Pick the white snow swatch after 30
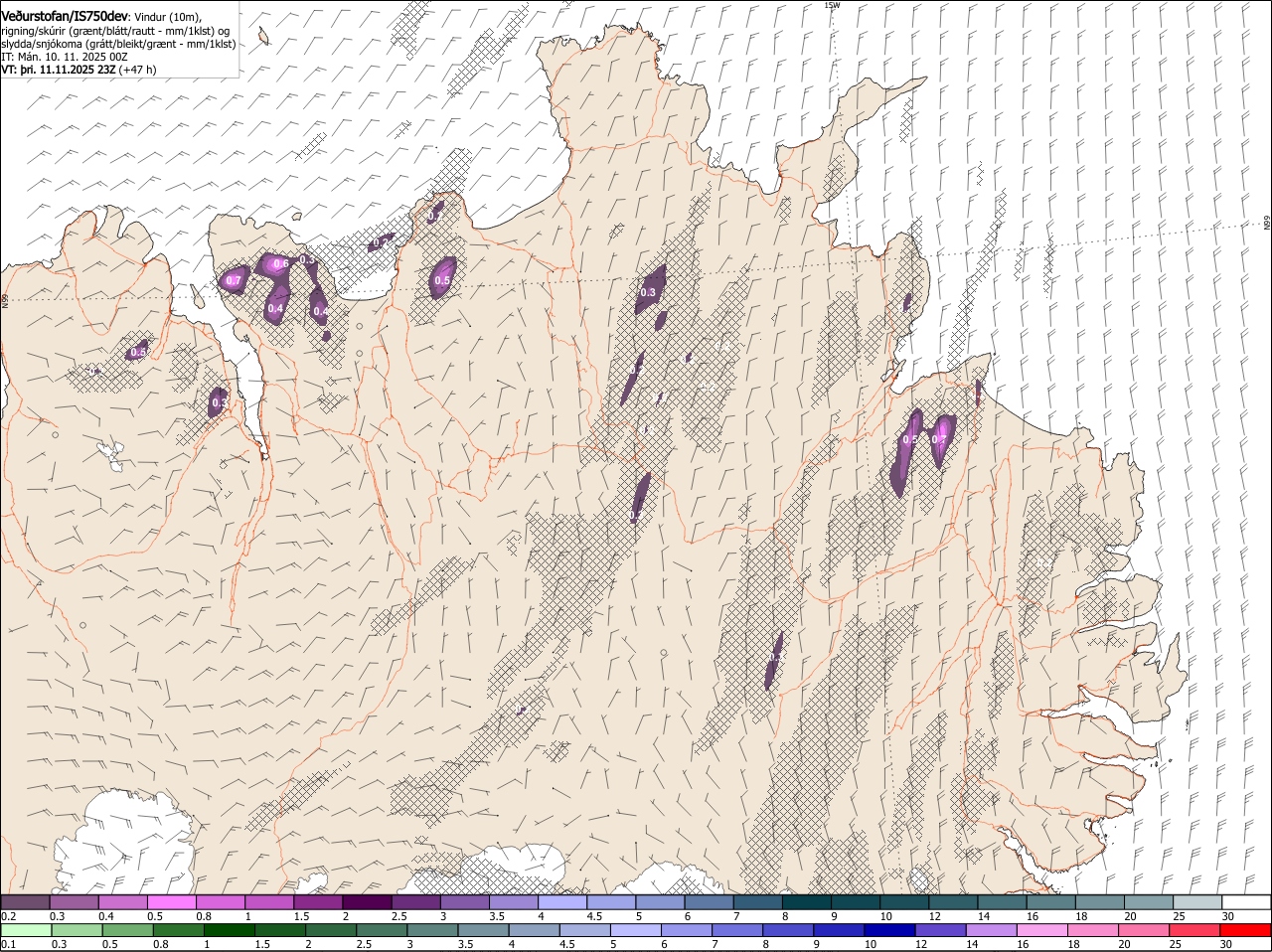This screenshot has width=1272, height=952. 1247,901
